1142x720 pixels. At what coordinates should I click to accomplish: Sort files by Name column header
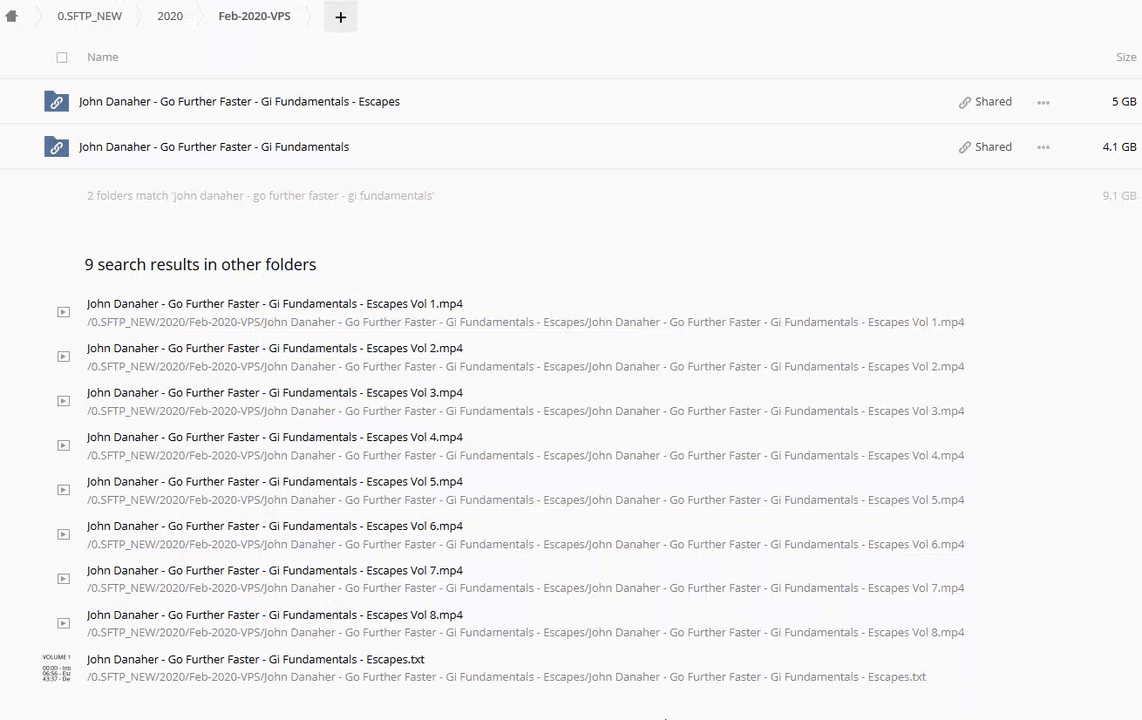pyautogui.click(x=103, y=58)
